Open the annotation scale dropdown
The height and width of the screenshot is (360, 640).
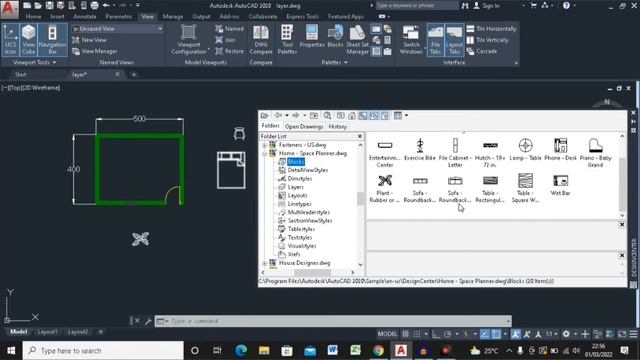pos(551,334)
